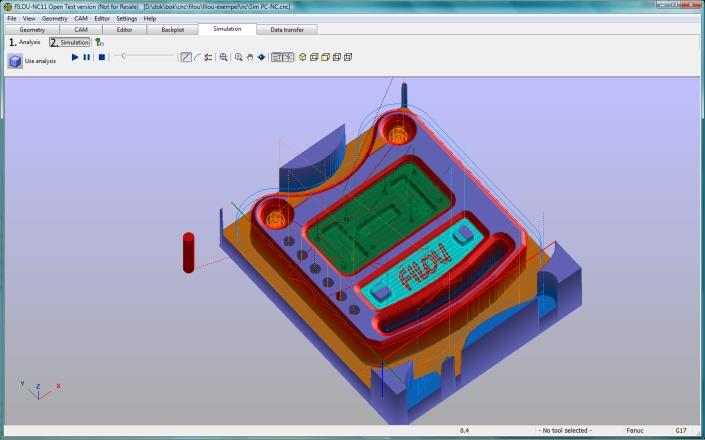Switch to the Backplot tab
Viewport: 705px width, 440px height.
click(x=173, y=30)
